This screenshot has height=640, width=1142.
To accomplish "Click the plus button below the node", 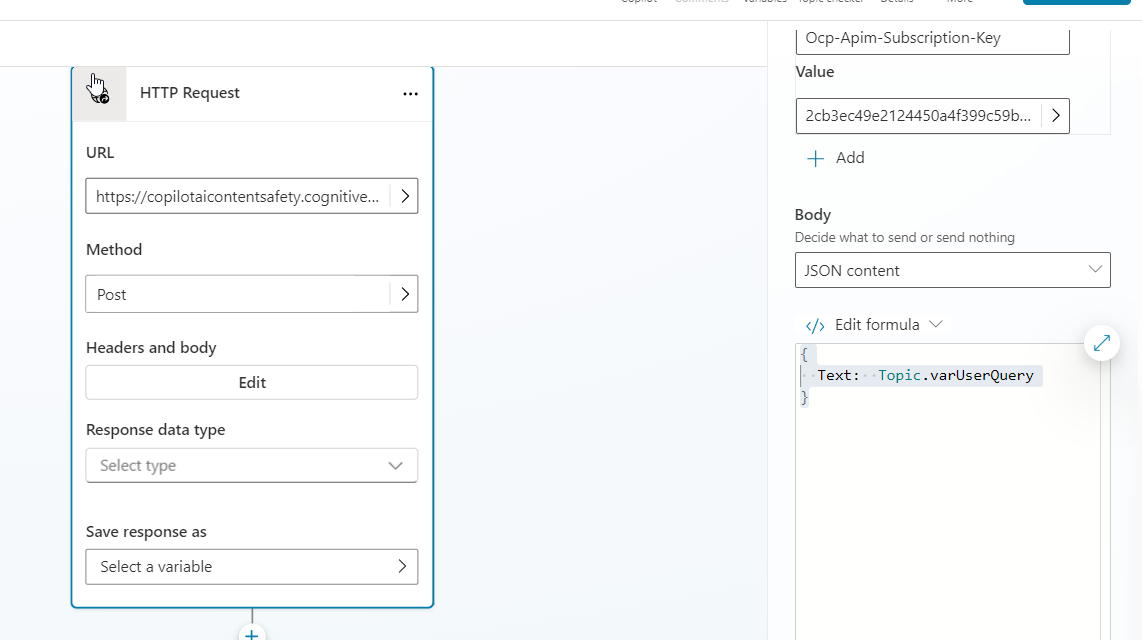I will click(x=252, y=634).
